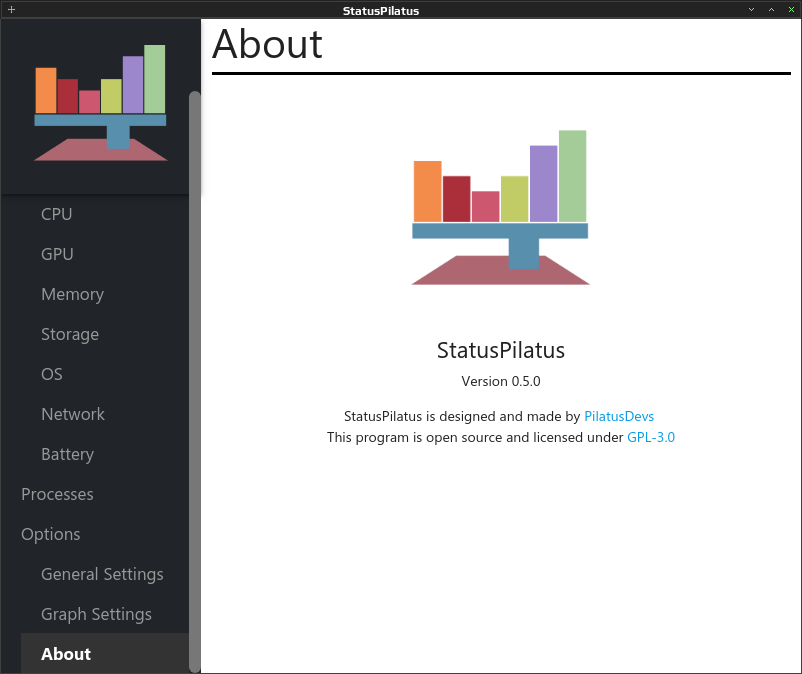Click the 'StatusPilatus' window title text
Screen dimensions: 802x674
(x=381, y=11)
